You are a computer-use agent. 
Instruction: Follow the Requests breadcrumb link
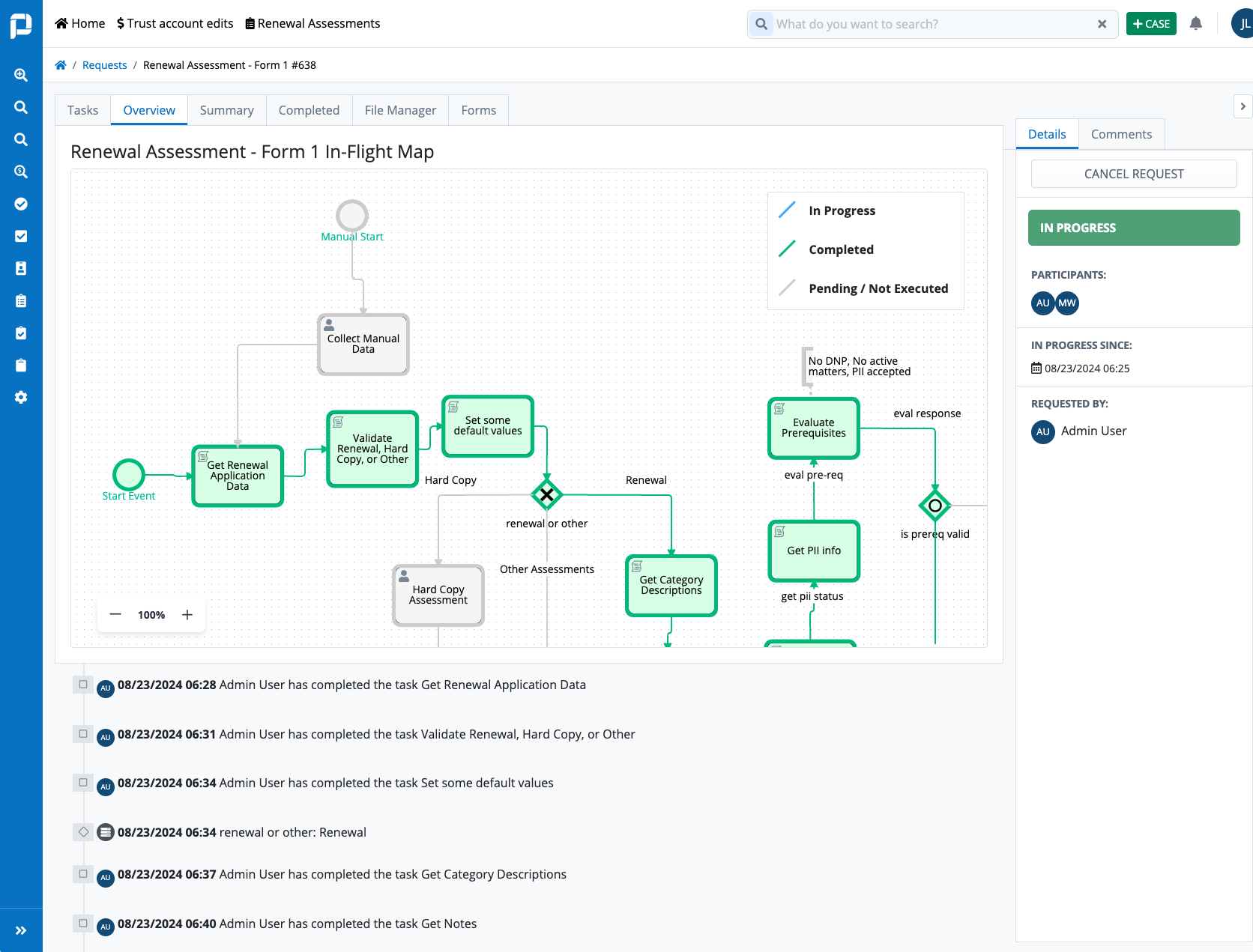pyautogui.click(x=104, y=64)
